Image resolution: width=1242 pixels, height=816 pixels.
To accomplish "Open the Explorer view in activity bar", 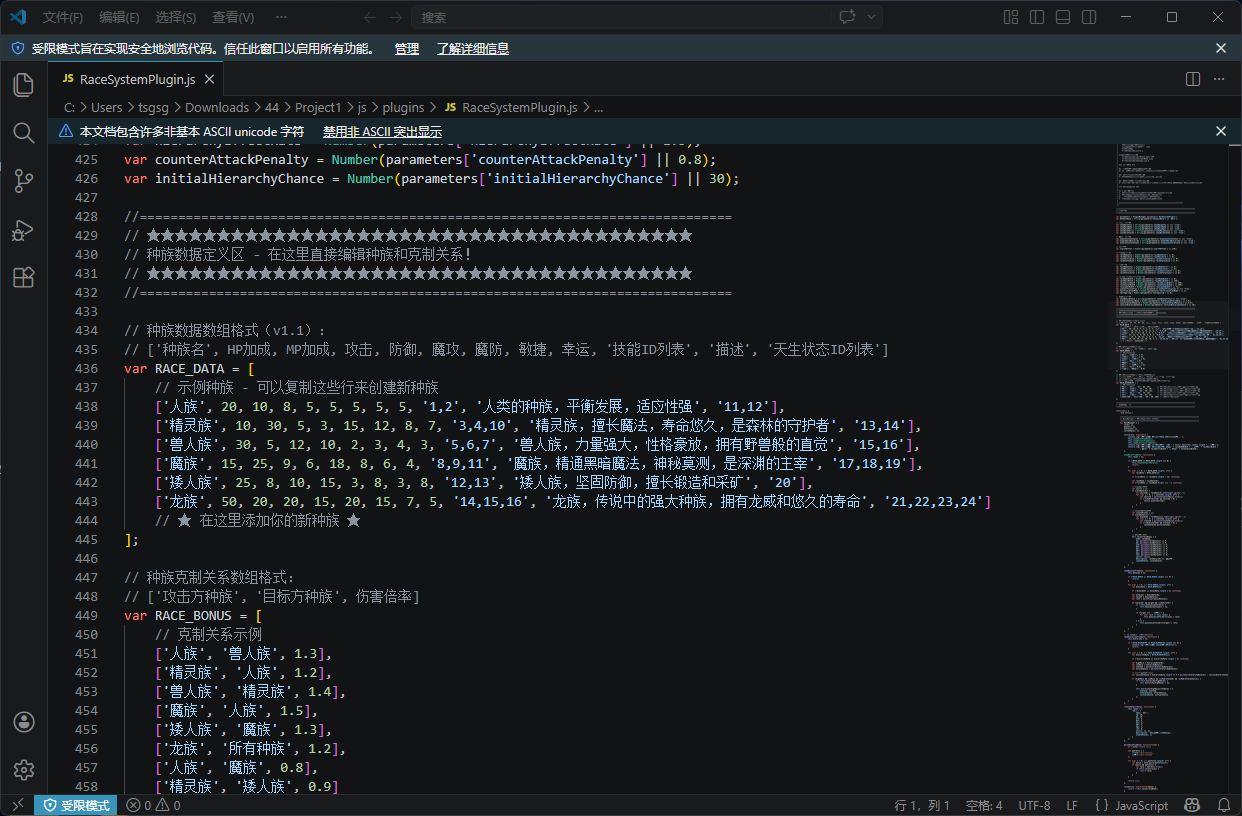I will (24, 85).
